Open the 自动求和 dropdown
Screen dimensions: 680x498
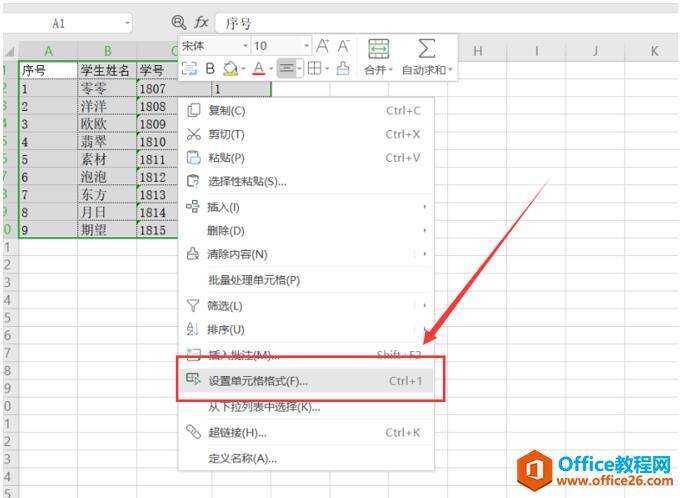tap(427, 70)
